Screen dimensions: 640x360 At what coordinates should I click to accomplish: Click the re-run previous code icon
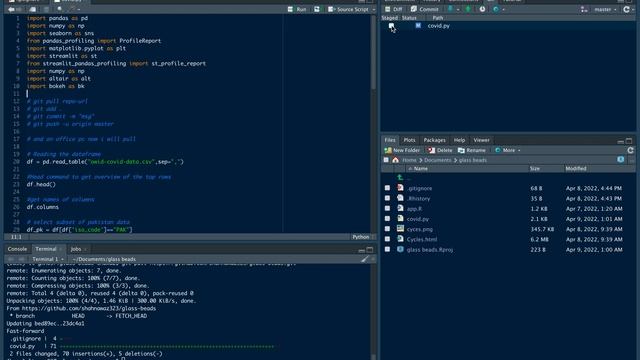[317, 9]
